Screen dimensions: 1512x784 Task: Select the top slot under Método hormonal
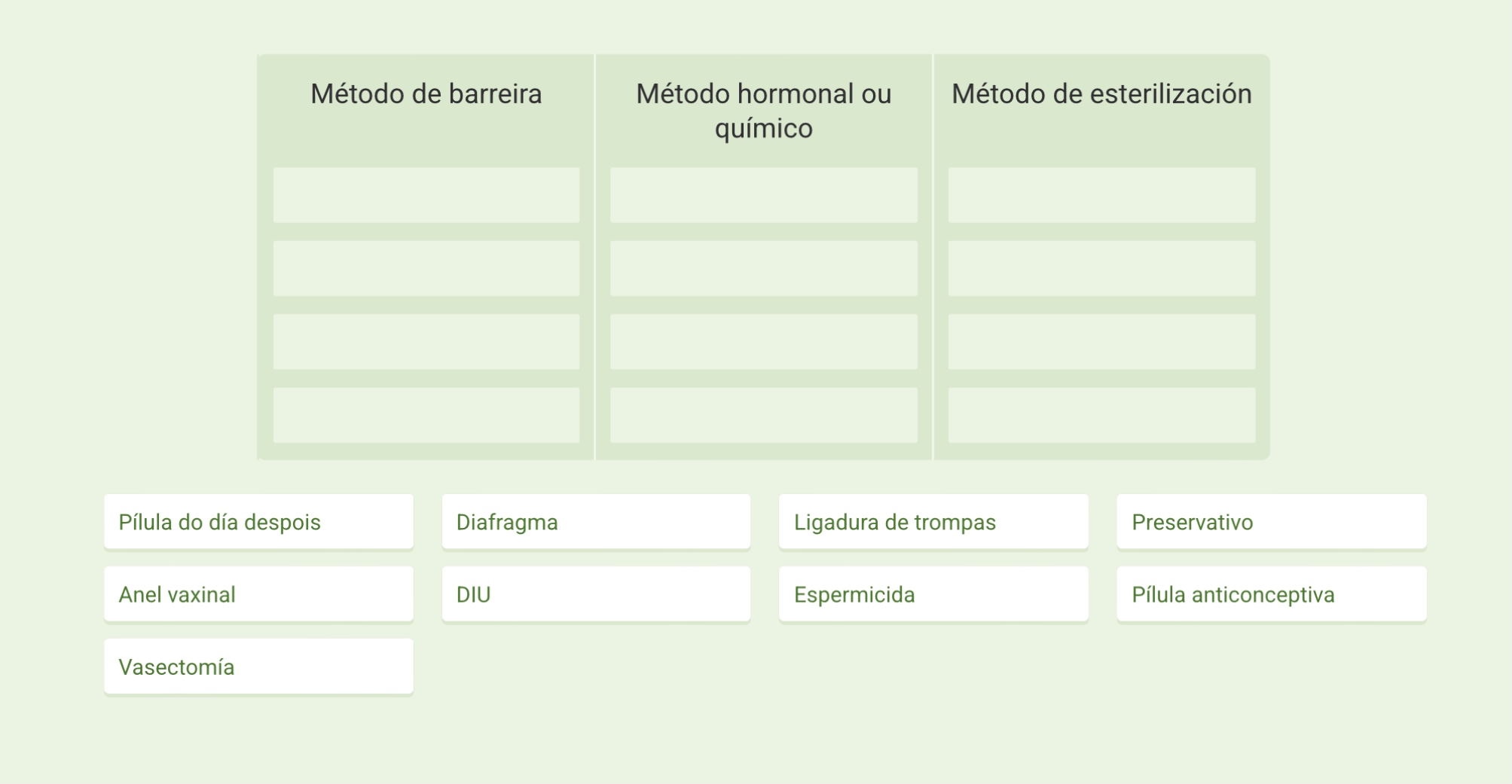coord(763,195)
